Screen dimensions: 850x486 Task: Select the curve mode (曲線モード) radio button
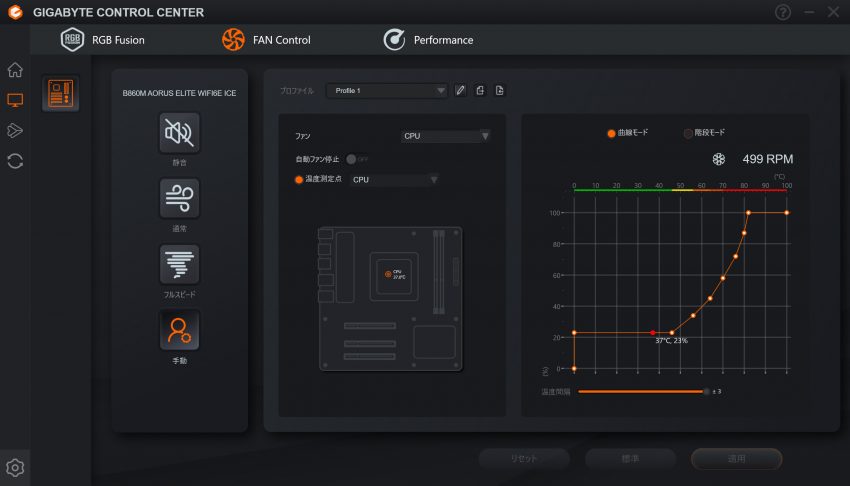click(x=611, y=132)
